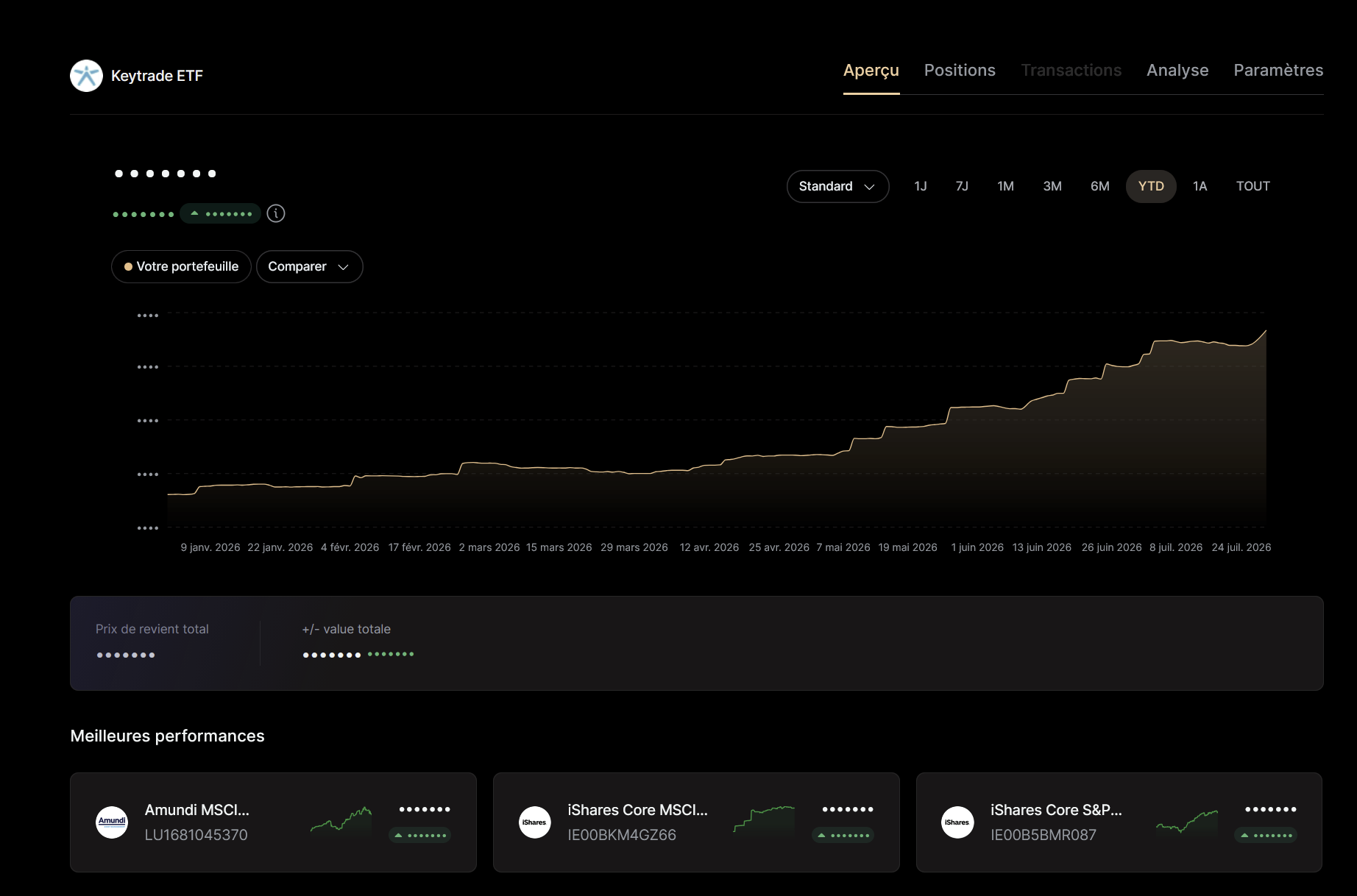Screen dimensions: 1357x896
Task: Open the Amundi MSCI fund name
Action: (197, 810)
